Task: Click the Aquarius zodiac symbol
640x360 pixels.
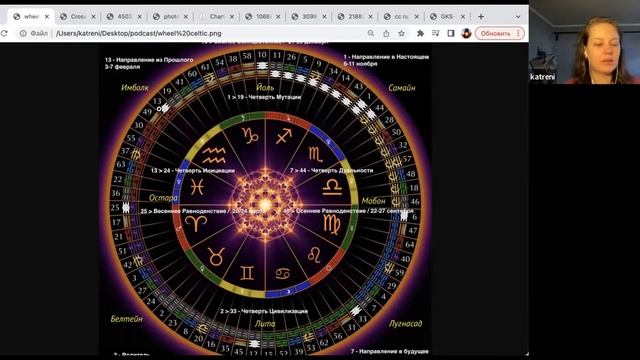Action: 214,156
